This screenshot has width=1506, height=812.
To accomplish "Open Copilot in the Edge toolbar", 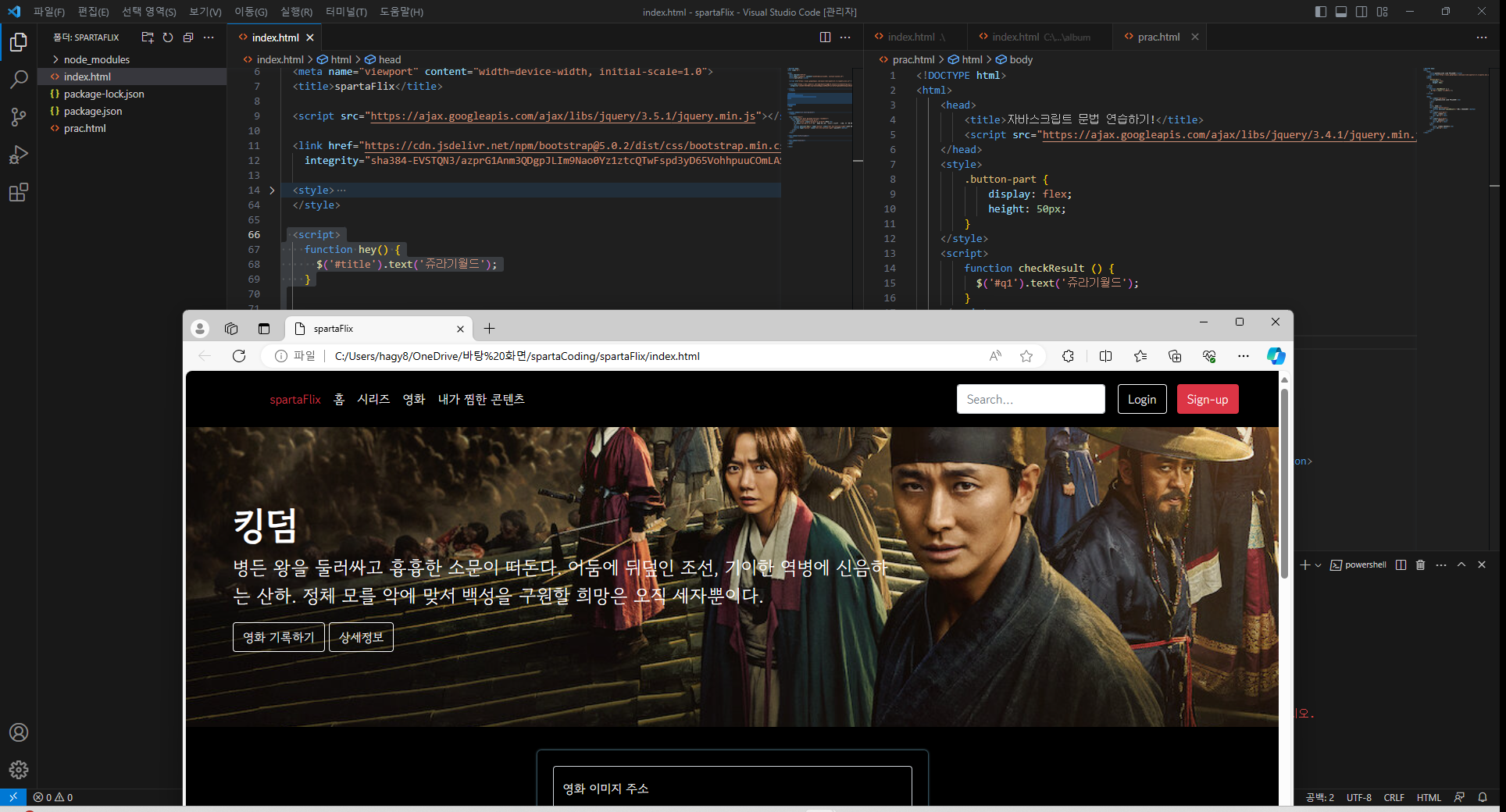I will (x=1276, y=356).
